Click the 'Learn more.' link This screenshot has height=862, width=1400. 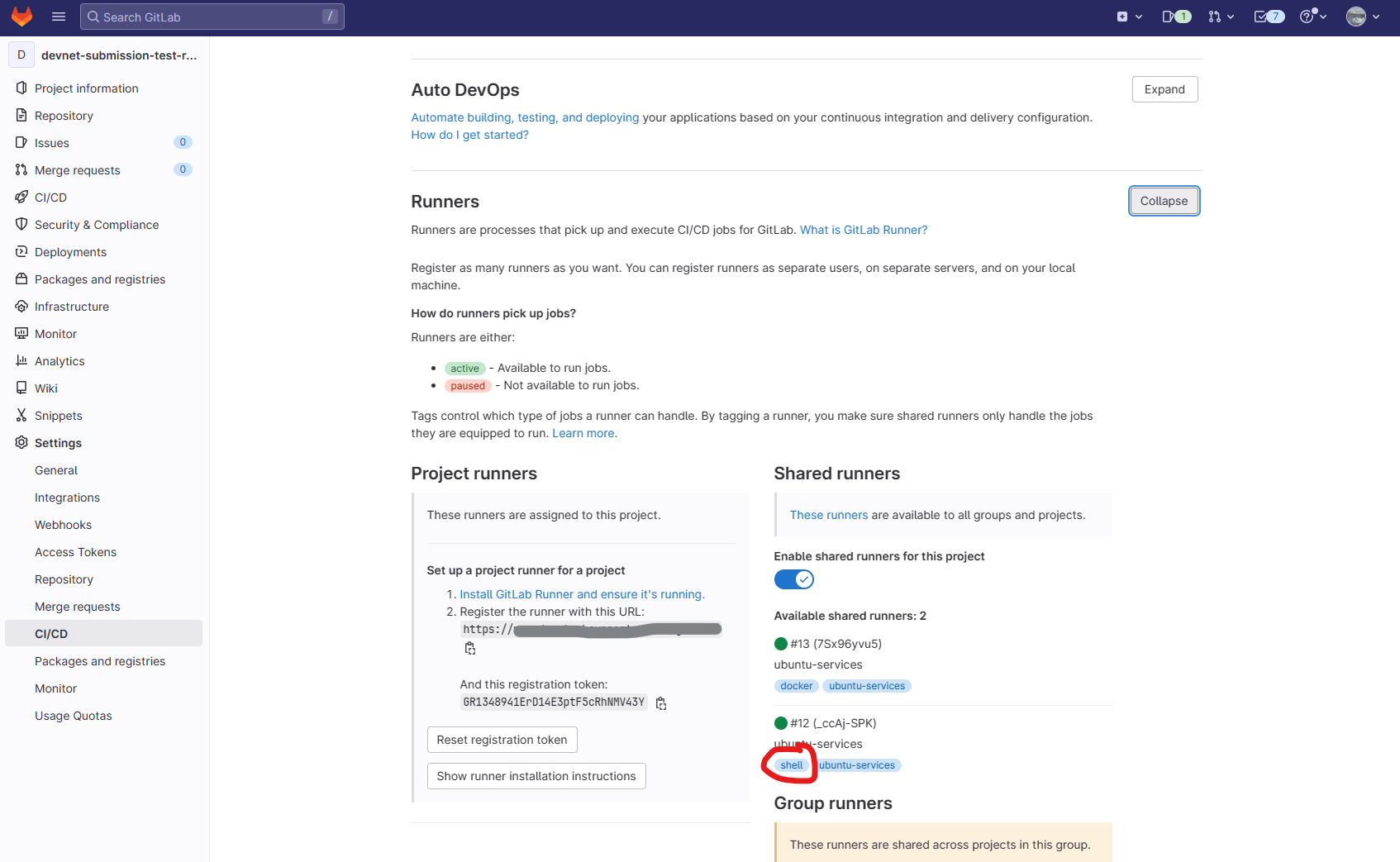coord(584,433)
